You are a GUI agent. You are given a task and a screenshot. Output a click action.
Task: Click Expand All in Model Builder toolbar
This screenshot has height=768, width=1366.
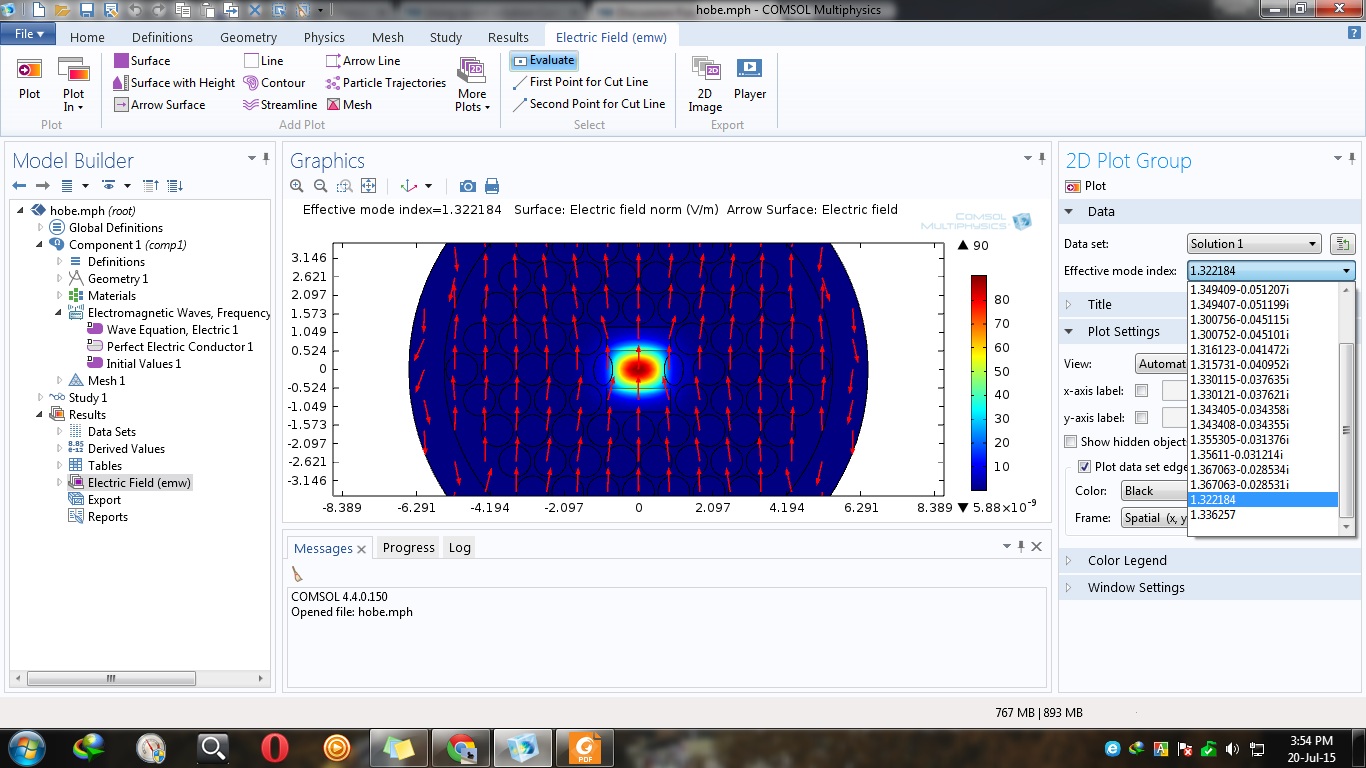175,186
